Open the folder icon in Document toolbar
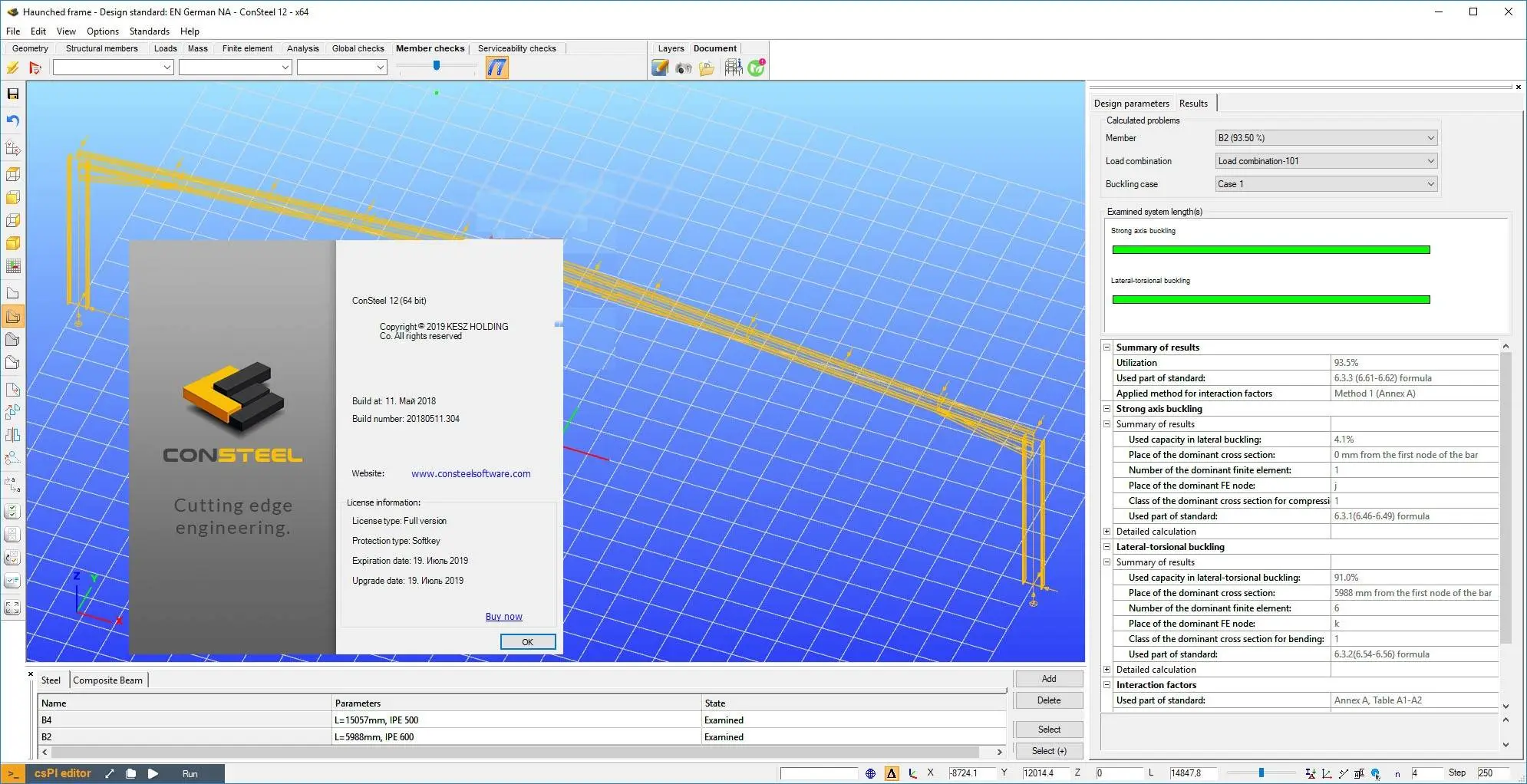Viewport: 1527px width, 784px height. click(x=707, y=68)
